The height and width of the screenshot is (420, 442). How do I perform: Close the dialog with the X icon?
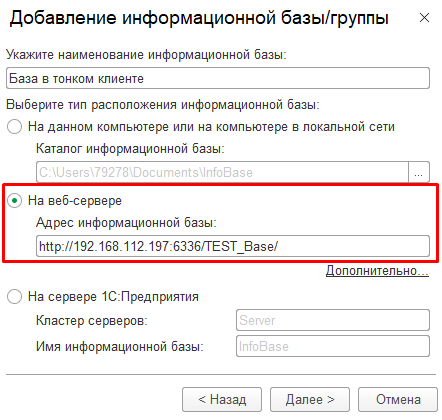point(424,18)
